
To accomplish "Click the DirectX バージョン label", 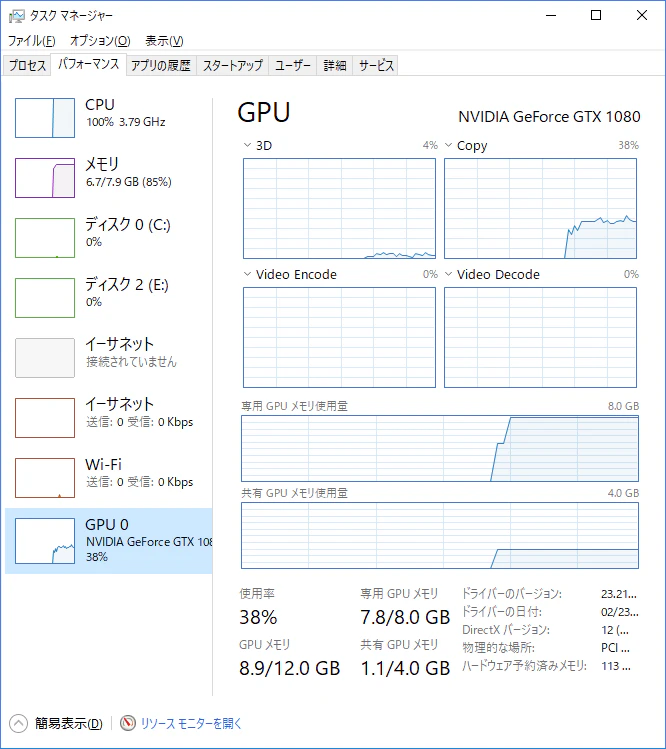I will [506, 630].
